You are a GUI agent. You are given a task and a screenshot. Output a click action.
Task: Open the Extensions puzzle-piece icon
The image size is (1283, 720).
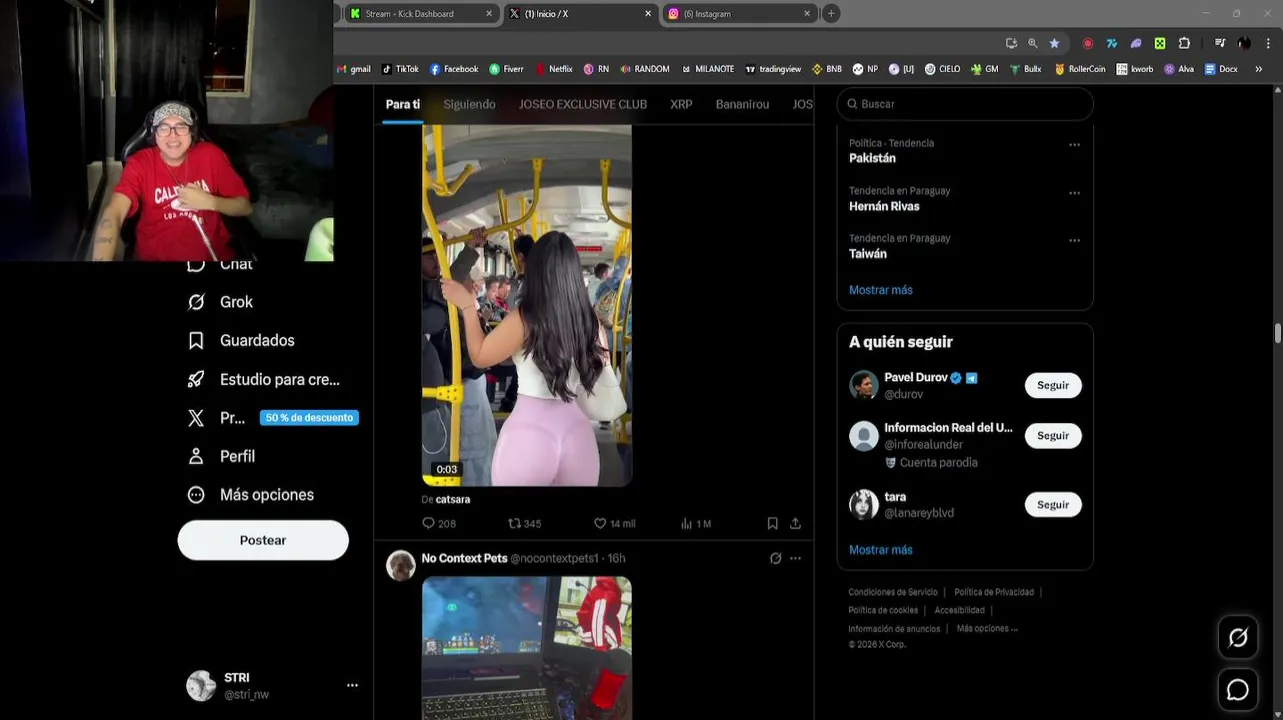(x=1184, y=43)
